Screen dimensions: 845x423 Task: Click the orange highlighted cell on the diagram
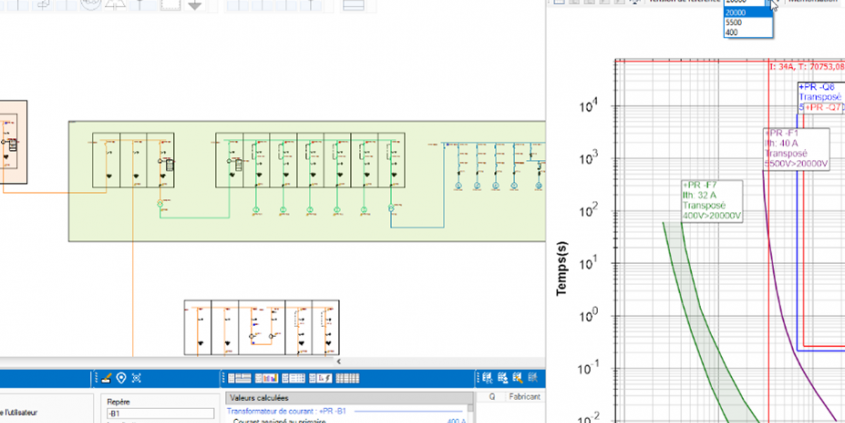click(x=12, y=142)
